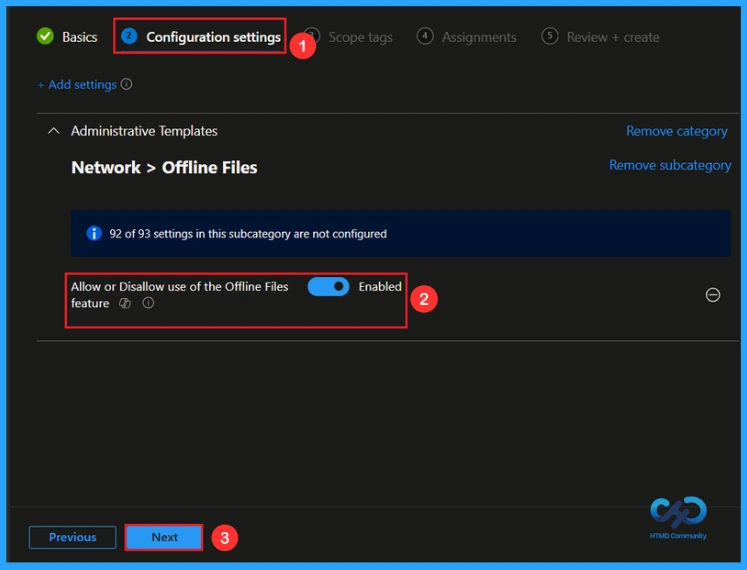This screenshot has width=747, height=570.
Task: Click 'Allow or Disallow use of the Offline Files' label
Action: pyautogui.click(x=180, y=286)
